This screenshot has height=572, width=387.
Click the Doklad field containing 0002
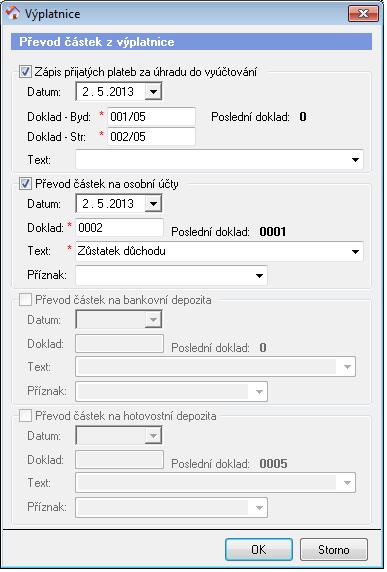coord(119,228)
